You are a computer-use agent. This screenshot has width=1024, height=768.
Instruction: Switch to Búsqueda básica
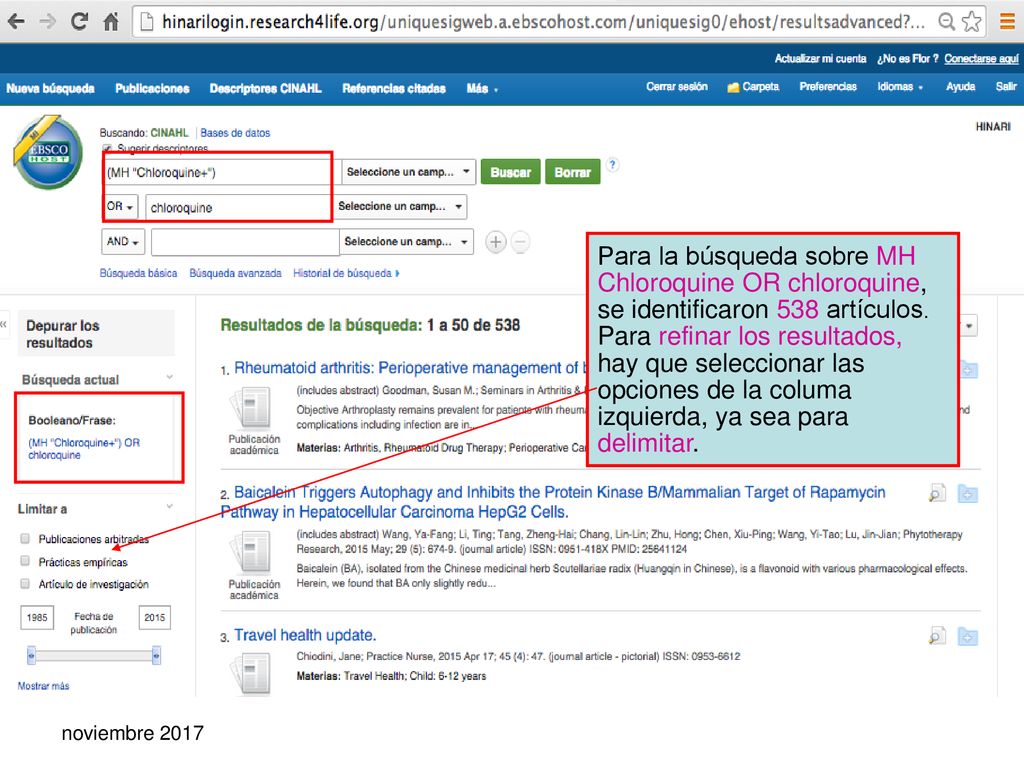click(138, 273)
